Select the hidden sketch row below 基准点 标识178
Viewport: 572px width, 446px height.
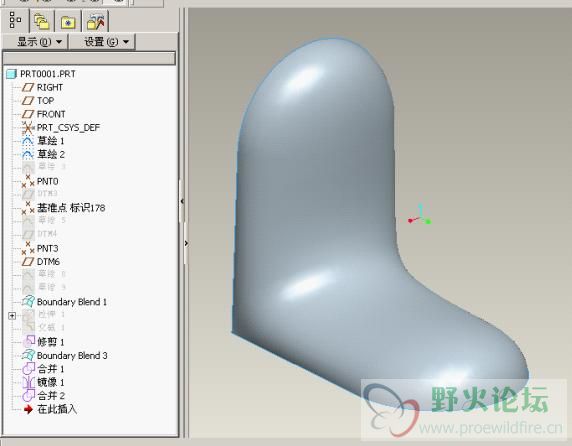pos(44,220)
